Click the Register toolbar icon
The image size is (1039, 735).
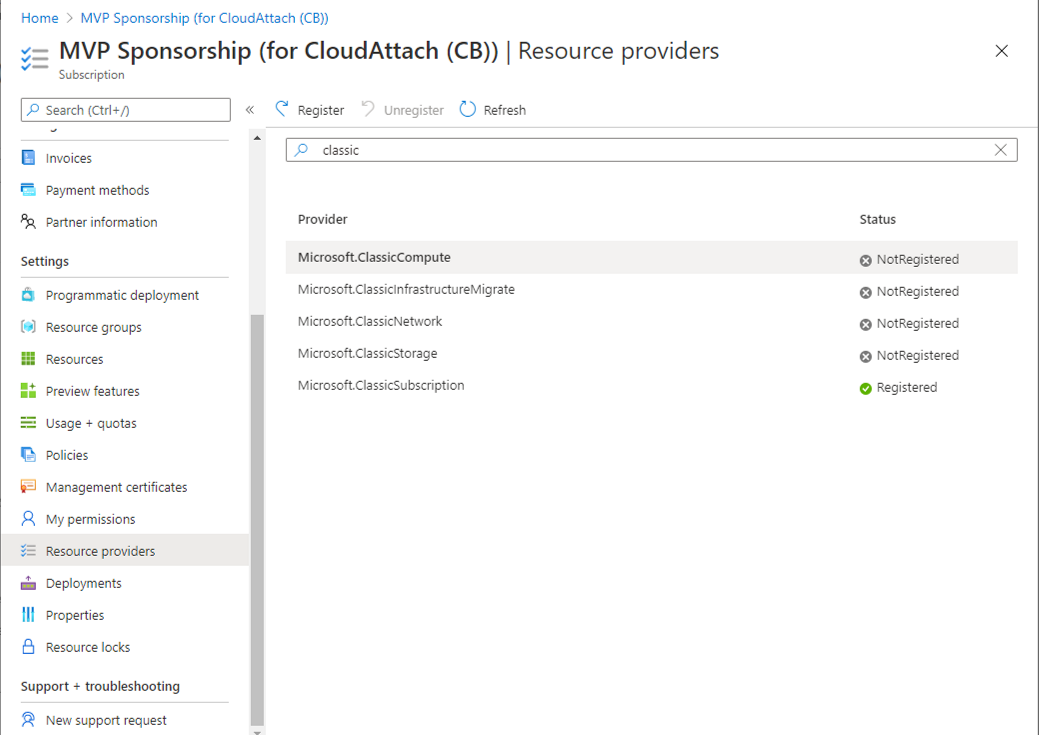(x=282, y=109)
